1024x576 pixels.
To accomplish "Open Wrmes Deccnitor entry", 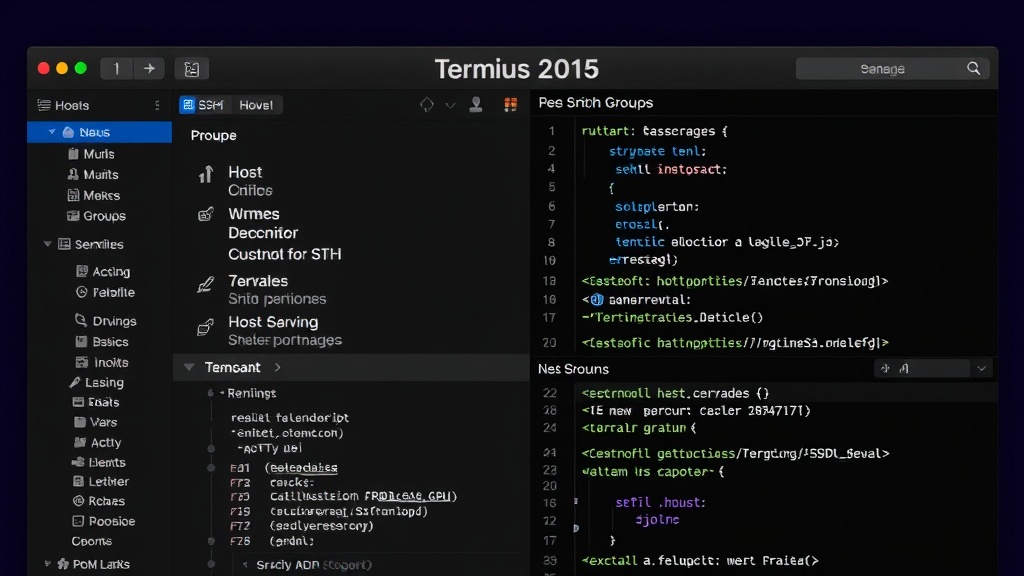I will click(x=263, y=223).
